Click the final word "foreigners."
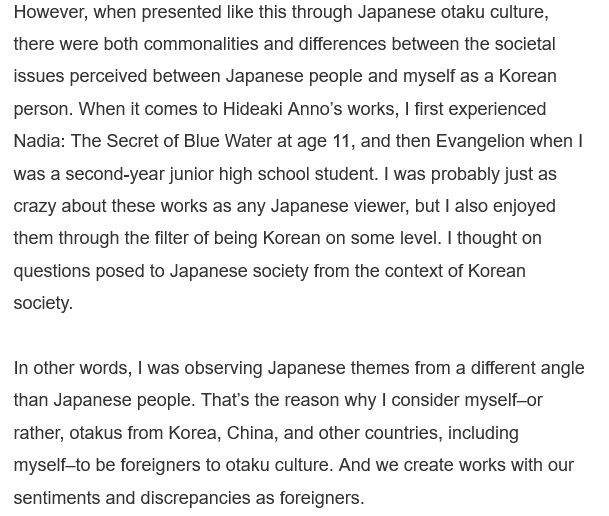Screen dimensions: 609x516 coord(322,498)
